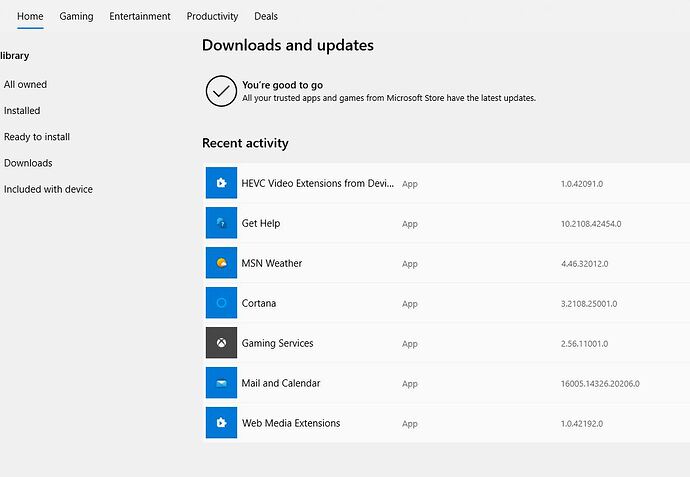Image resolution: width=690 pixels, height=477 pixels.
Task: Open the Entertainment tab
Action: 139,16
